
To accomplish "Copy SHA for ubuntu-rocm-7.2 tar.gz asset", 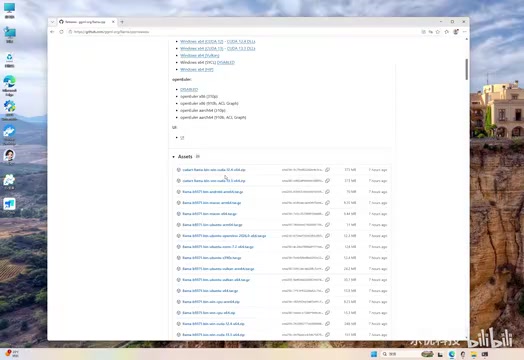I will pos(328,247).
